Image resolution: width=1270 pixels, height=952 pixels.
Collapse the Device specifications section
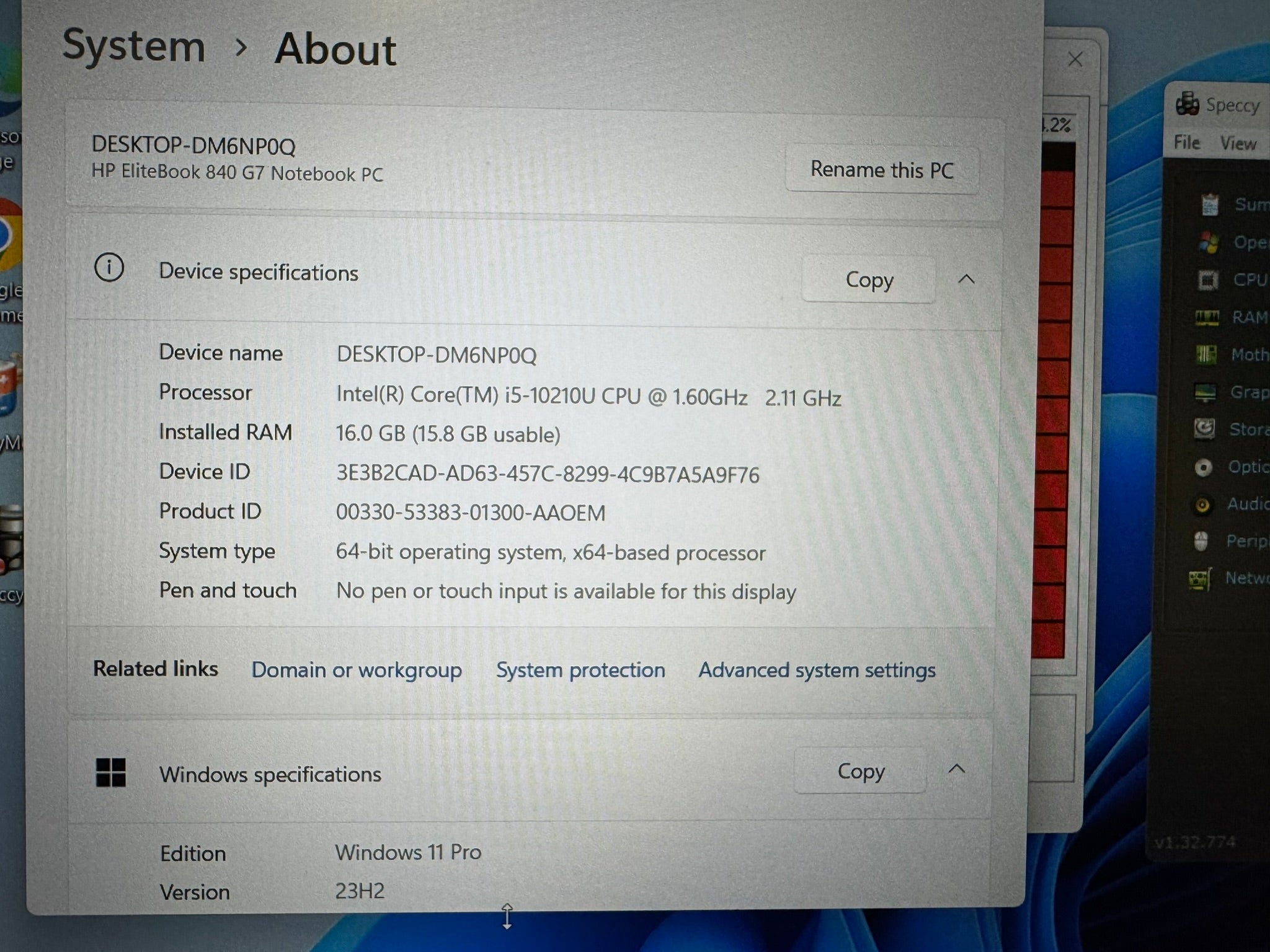click(966, 279)
